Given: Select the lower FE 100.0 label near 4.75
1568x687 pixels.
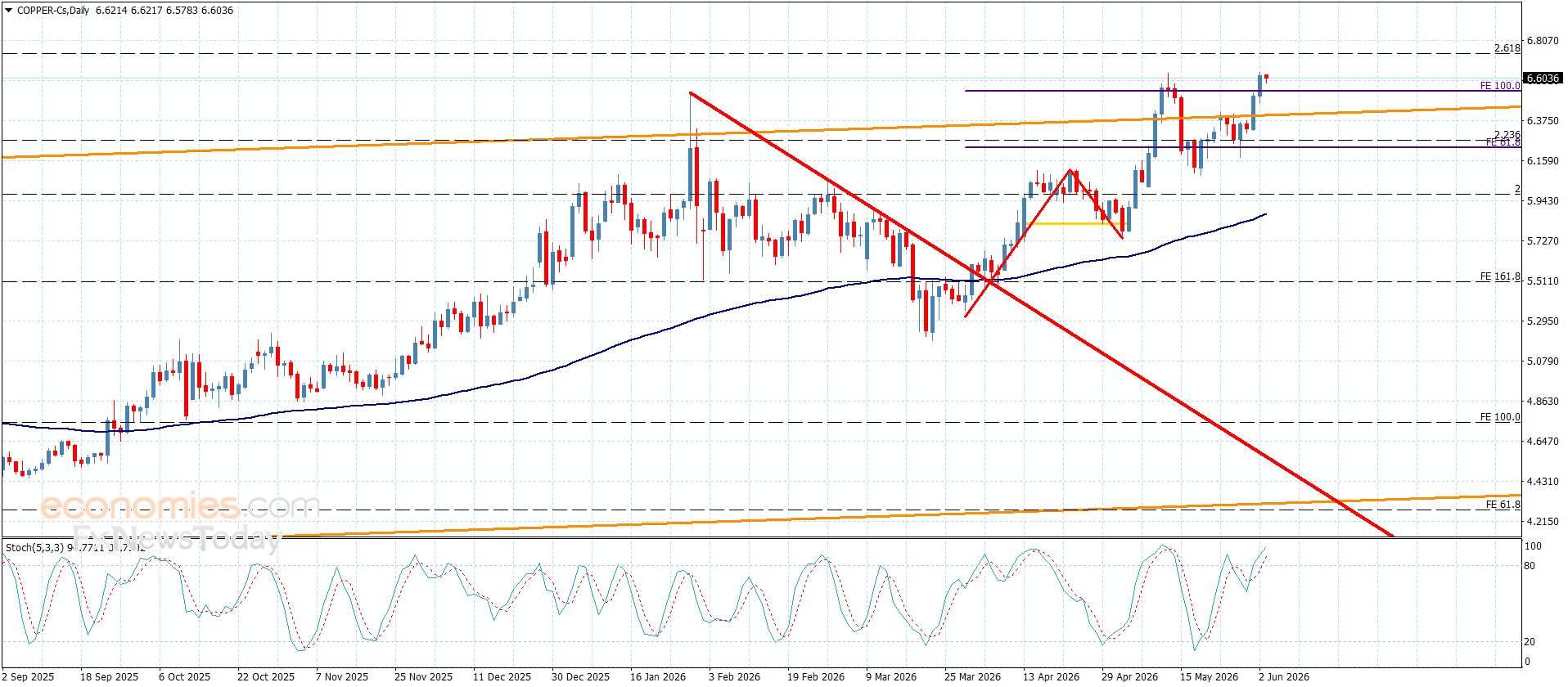Looking at the screenshot, I should (x=1500, y=417).
